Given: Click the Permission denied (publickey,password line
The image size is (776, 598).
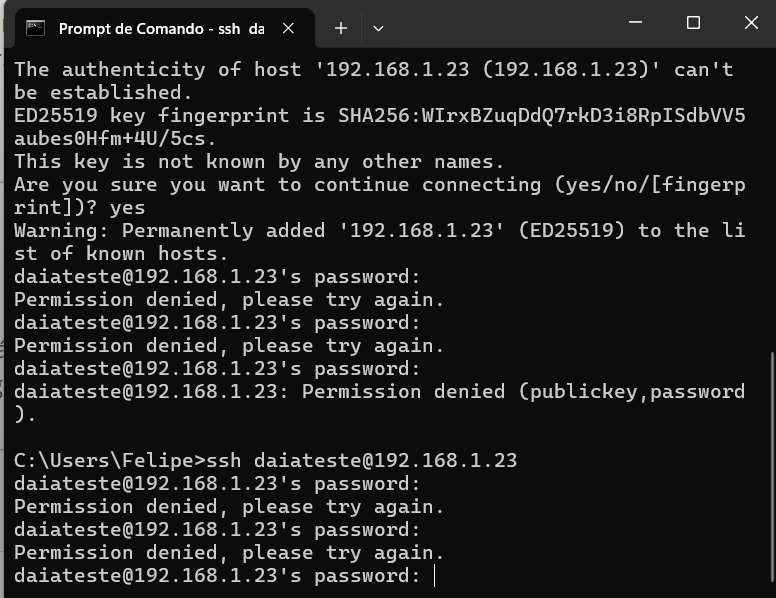Looking at the screenshot, I should pyautogui.click(x=380, y=392).
